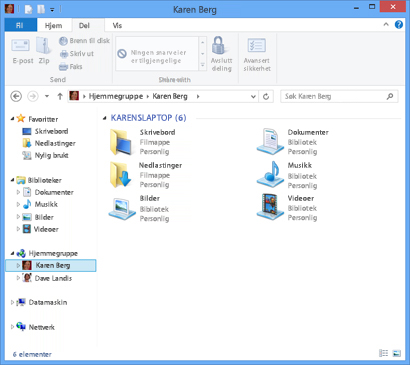Open Avansert sikkerhet settings
Screen dimensions: 410x365
257,54
